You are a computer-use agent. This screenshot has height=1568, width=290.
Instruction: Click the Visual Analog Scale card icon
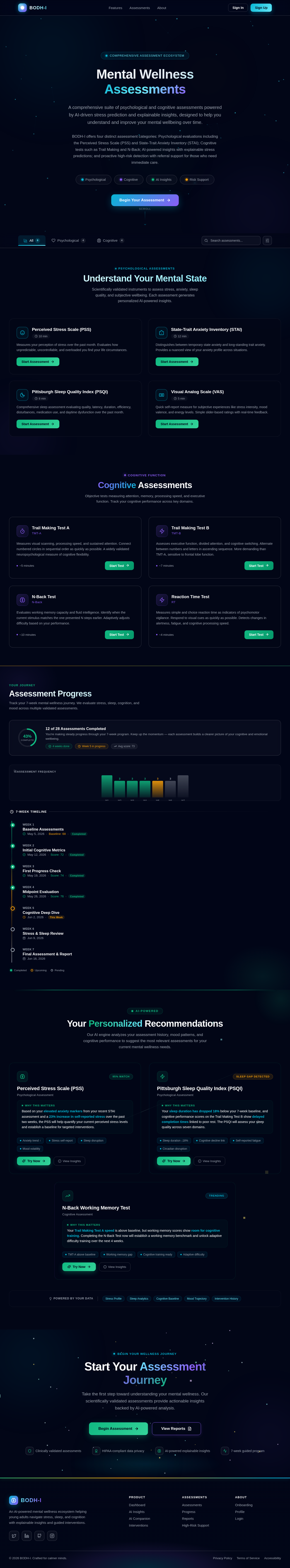pyautogui.click(x=162, y=395)
